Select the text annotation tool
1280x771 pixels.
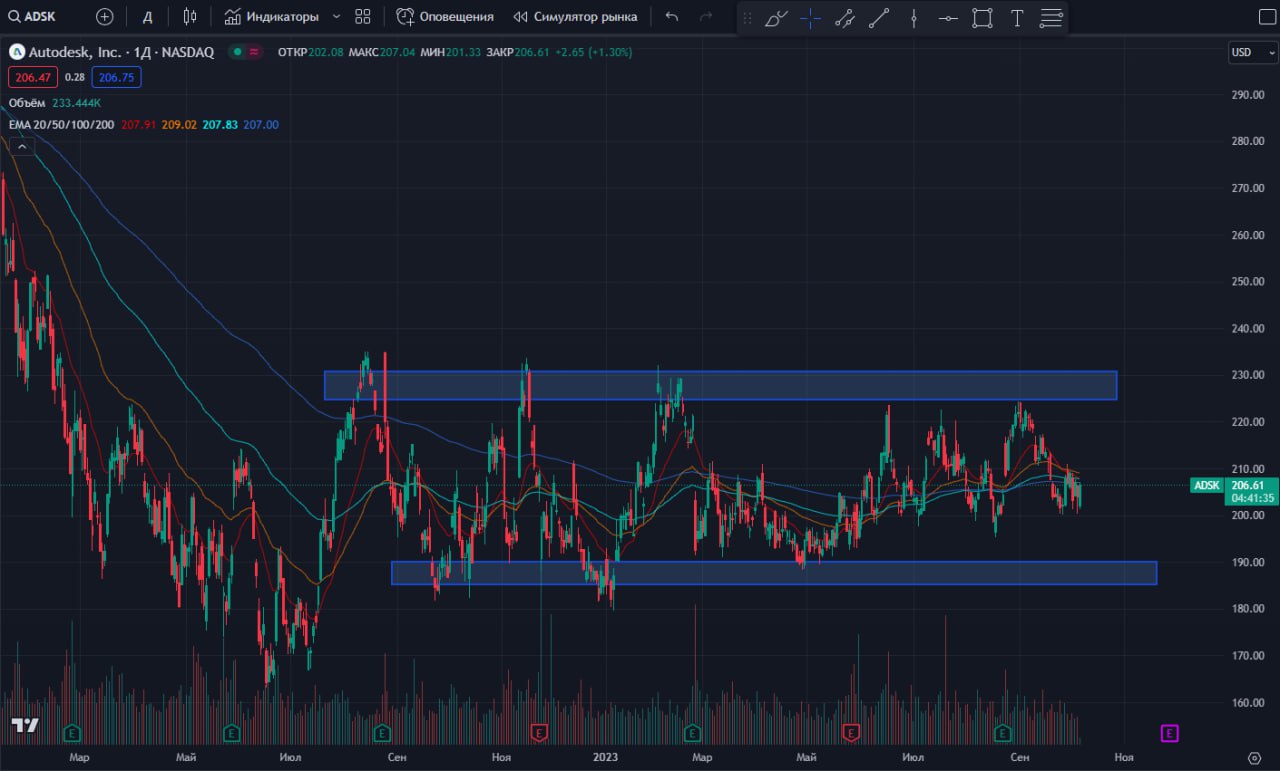tap(1017, 18)
